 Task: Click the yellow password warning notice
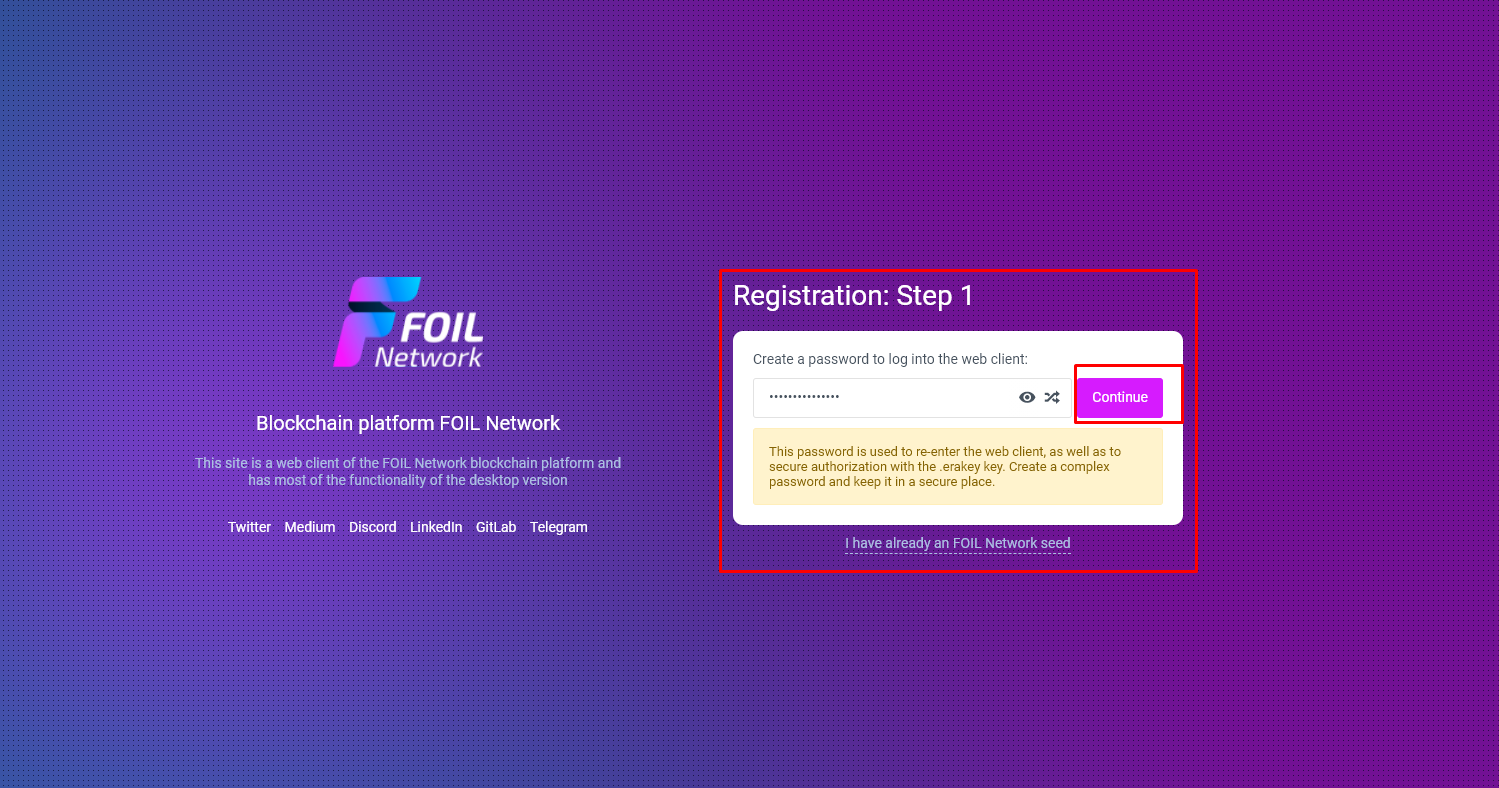tap(958, 467)
